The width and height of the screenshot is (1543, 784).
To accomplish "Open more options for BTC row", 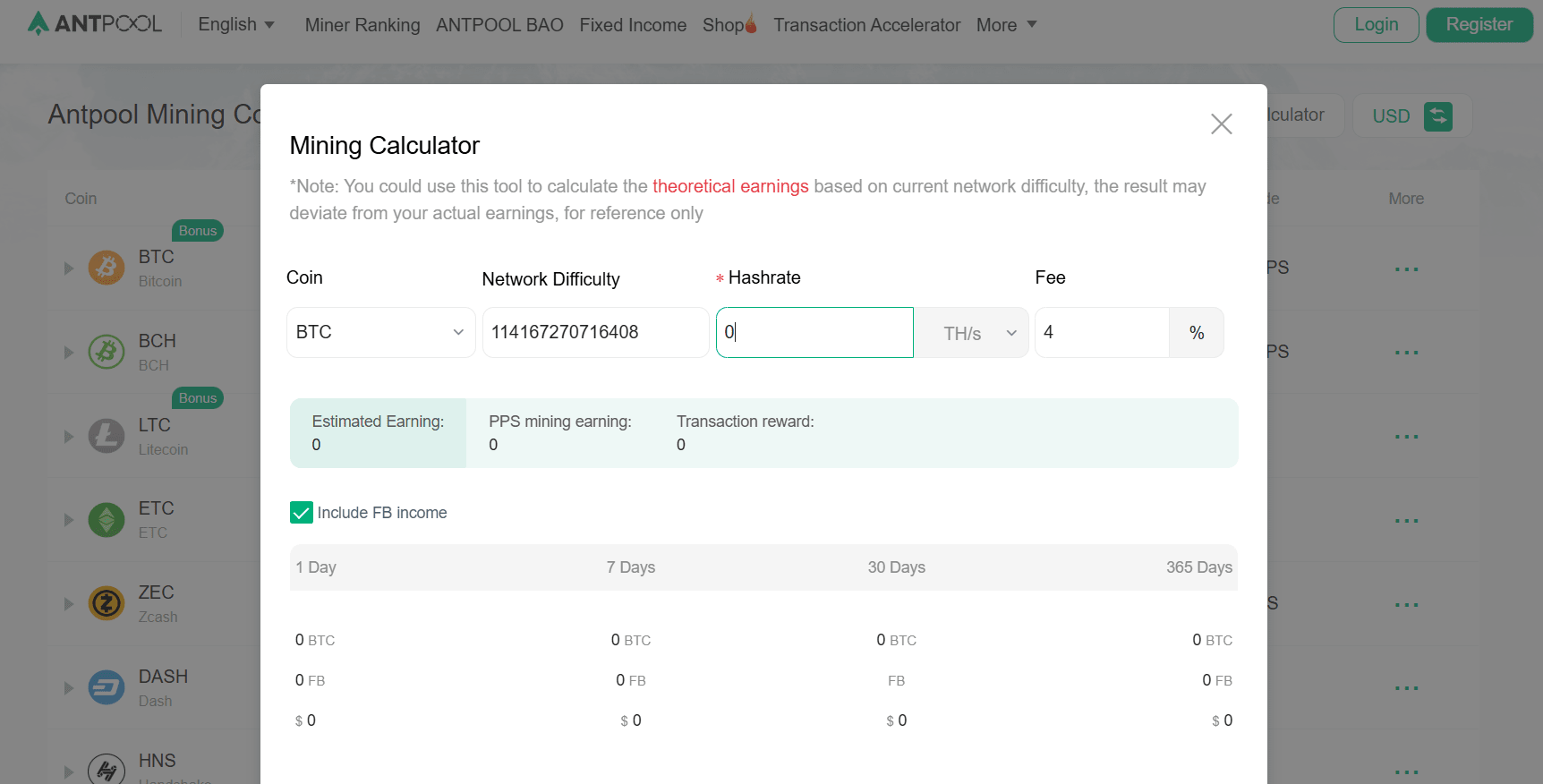I will click(1406, 268).
